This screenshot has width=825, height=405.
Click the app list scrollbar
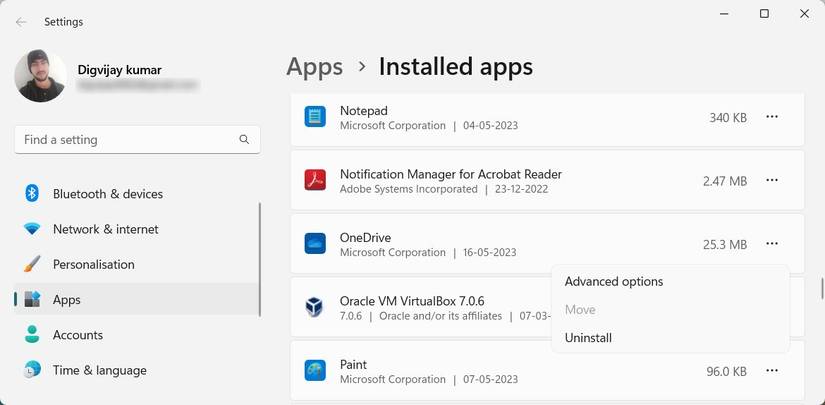(x=820, y=286)
